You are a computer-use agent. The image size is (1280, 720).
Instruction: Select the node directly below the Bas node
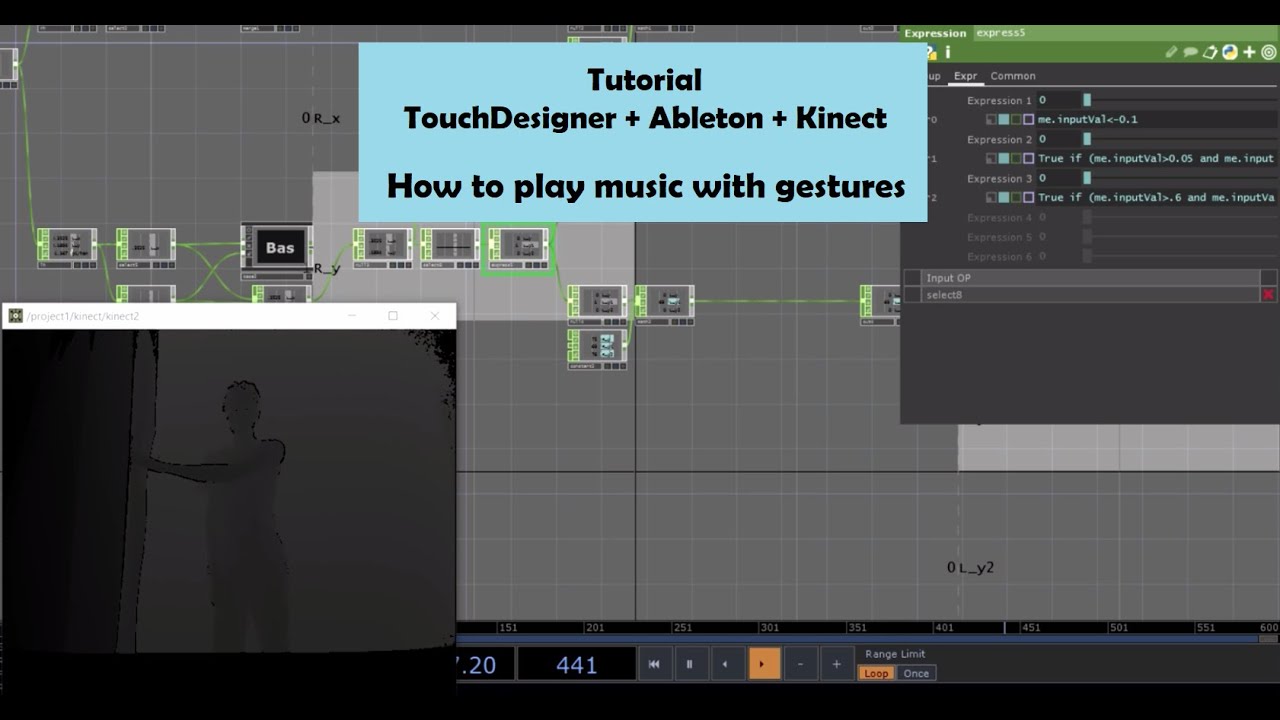(x=281, y=294)
